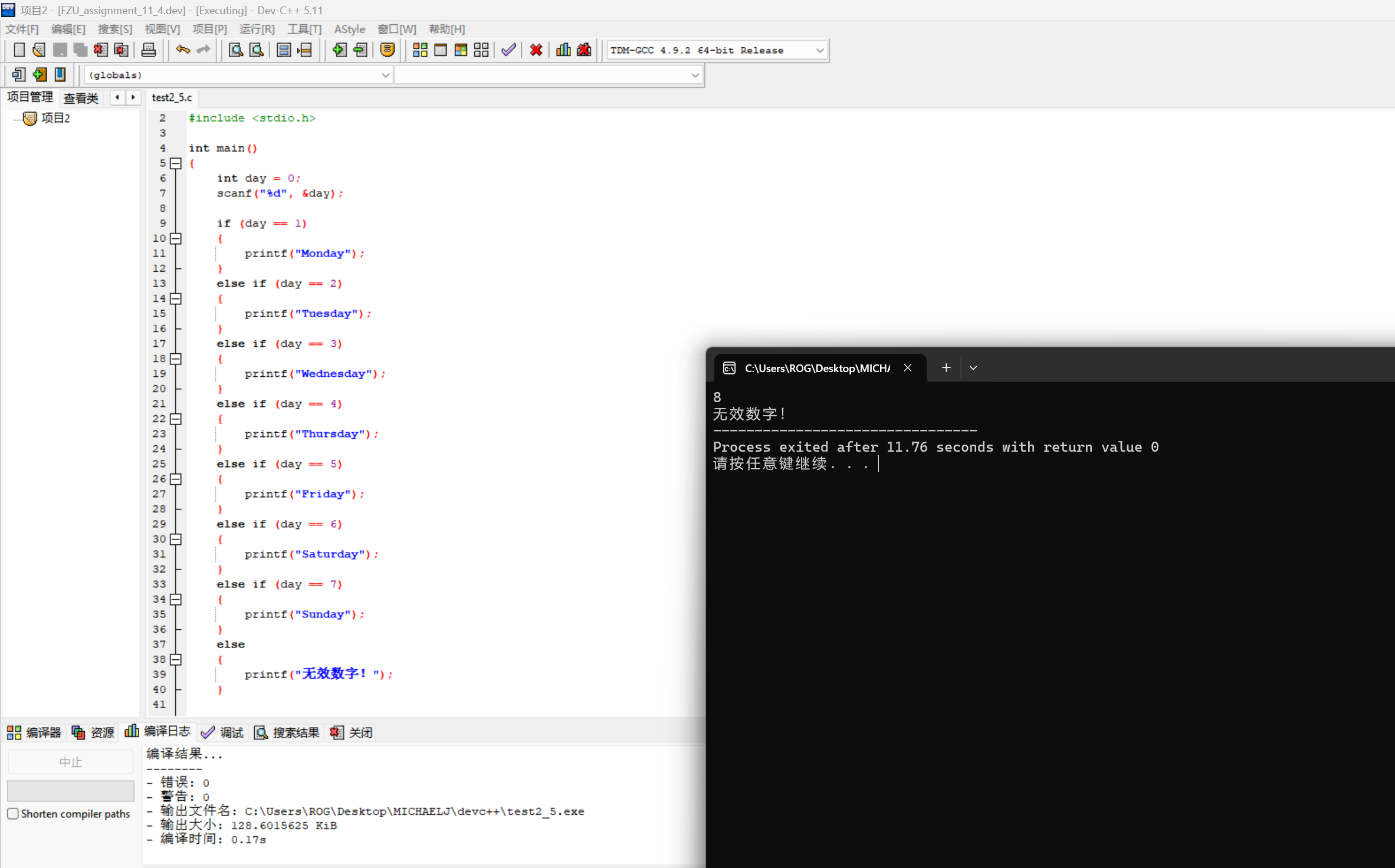Select 项目2 in the project tree
The width and height of the screenshot is (1395, 868).
[x=55, y=119]
